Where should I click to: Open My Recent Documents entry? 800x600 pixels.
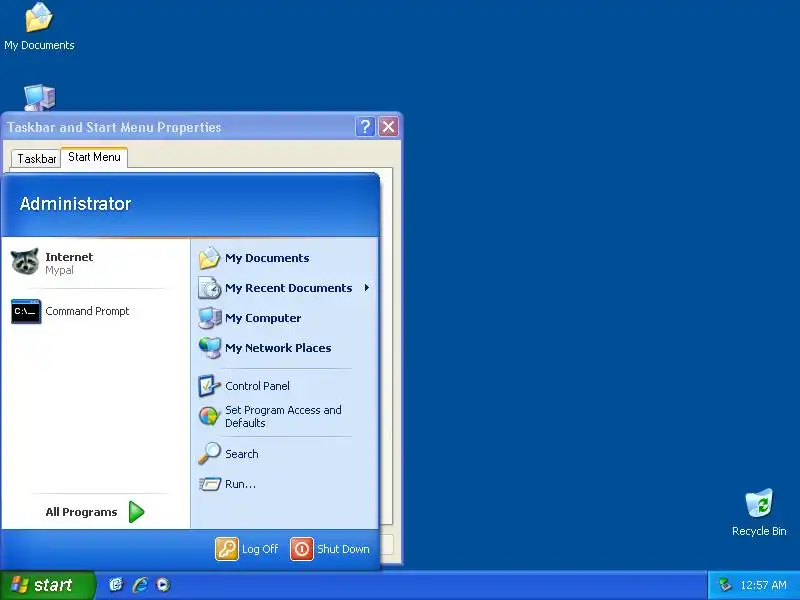[285, 288]
